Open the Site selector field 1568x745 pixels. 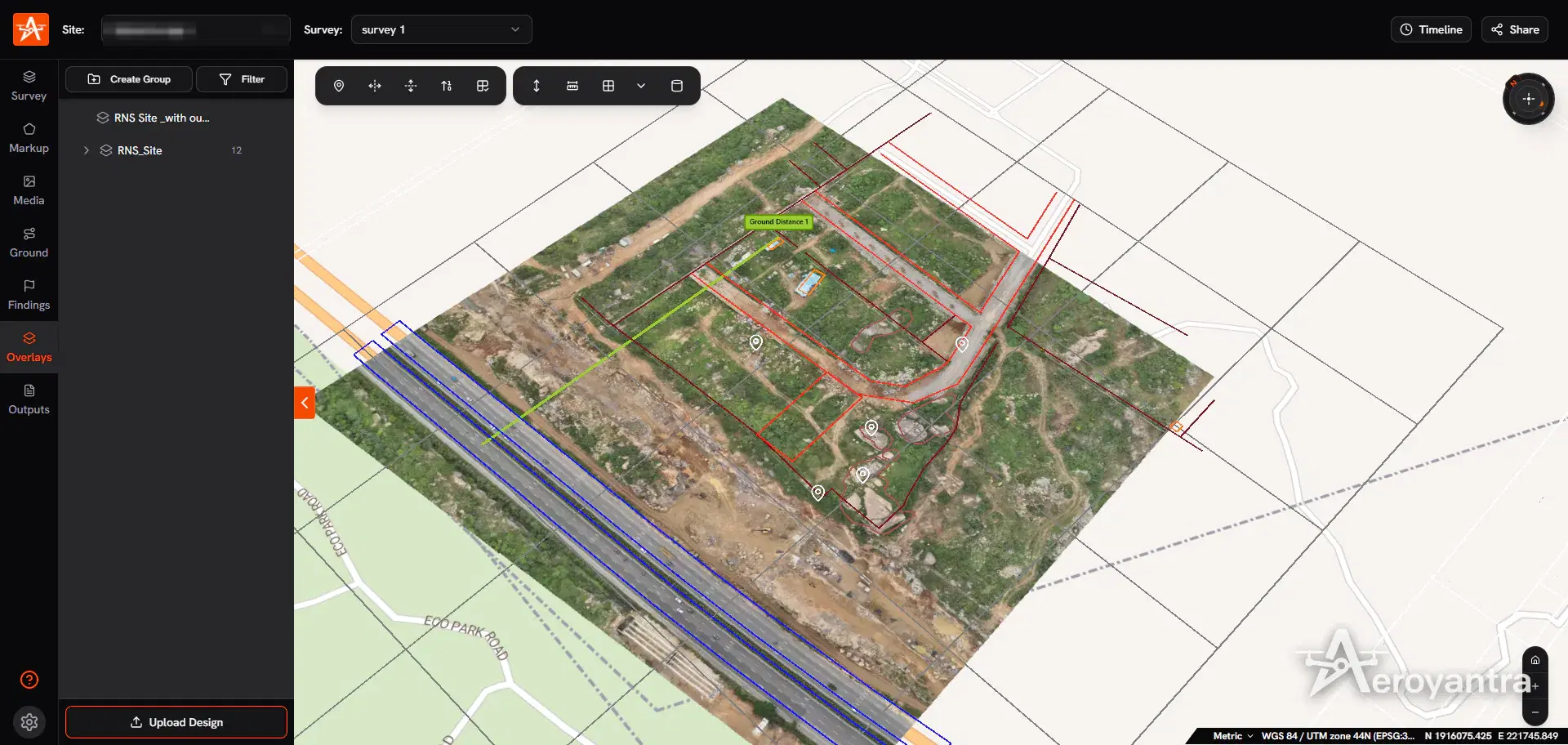[x=195, y=30]
